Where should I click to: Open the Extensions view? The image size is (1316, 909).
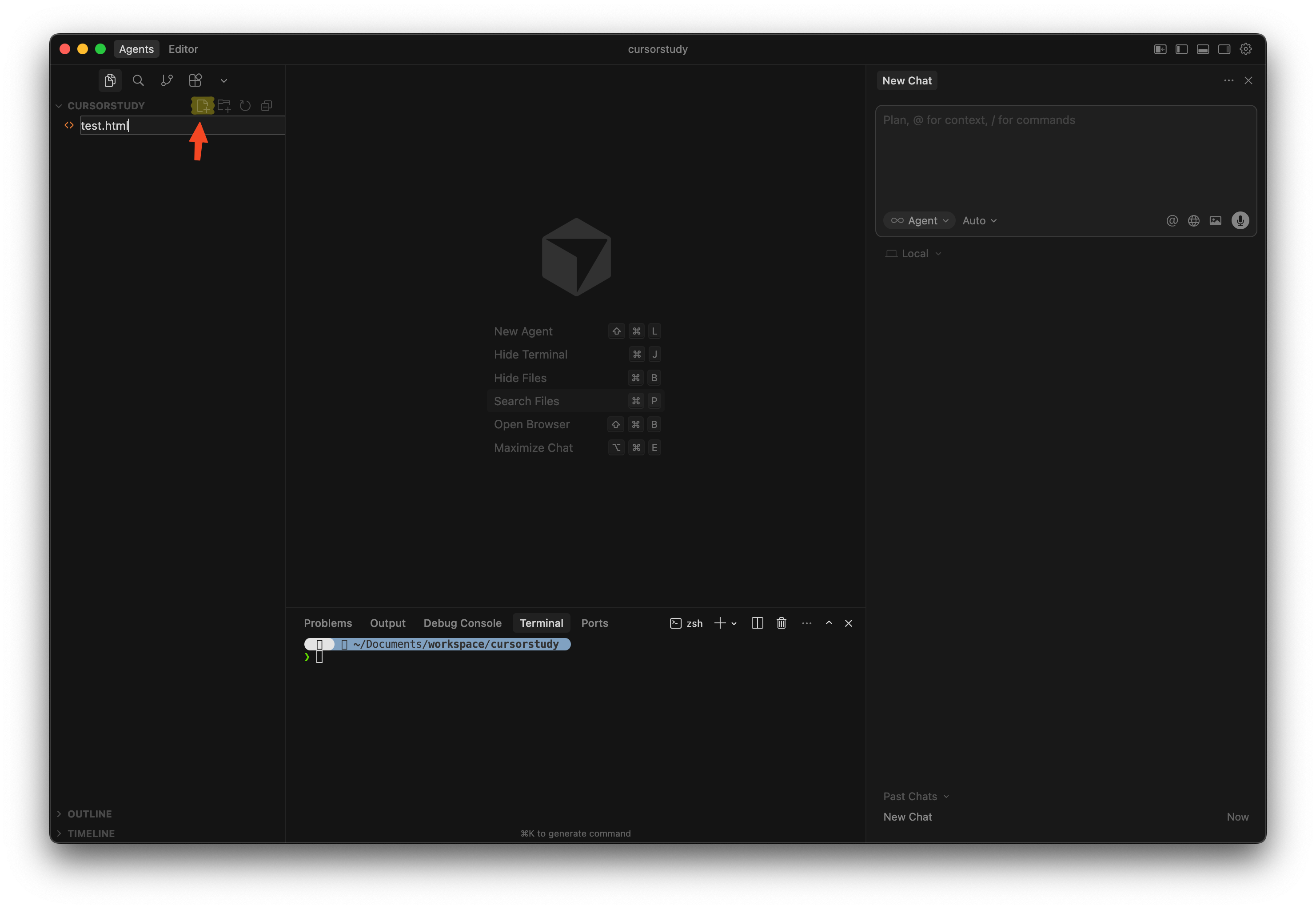coord(195,80)
